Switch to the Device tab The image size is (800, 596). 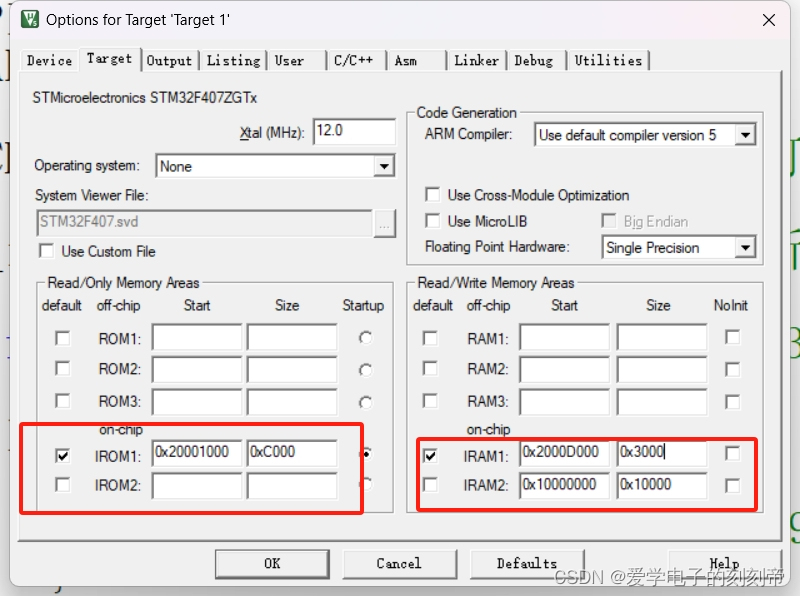(x=49, y=61)
